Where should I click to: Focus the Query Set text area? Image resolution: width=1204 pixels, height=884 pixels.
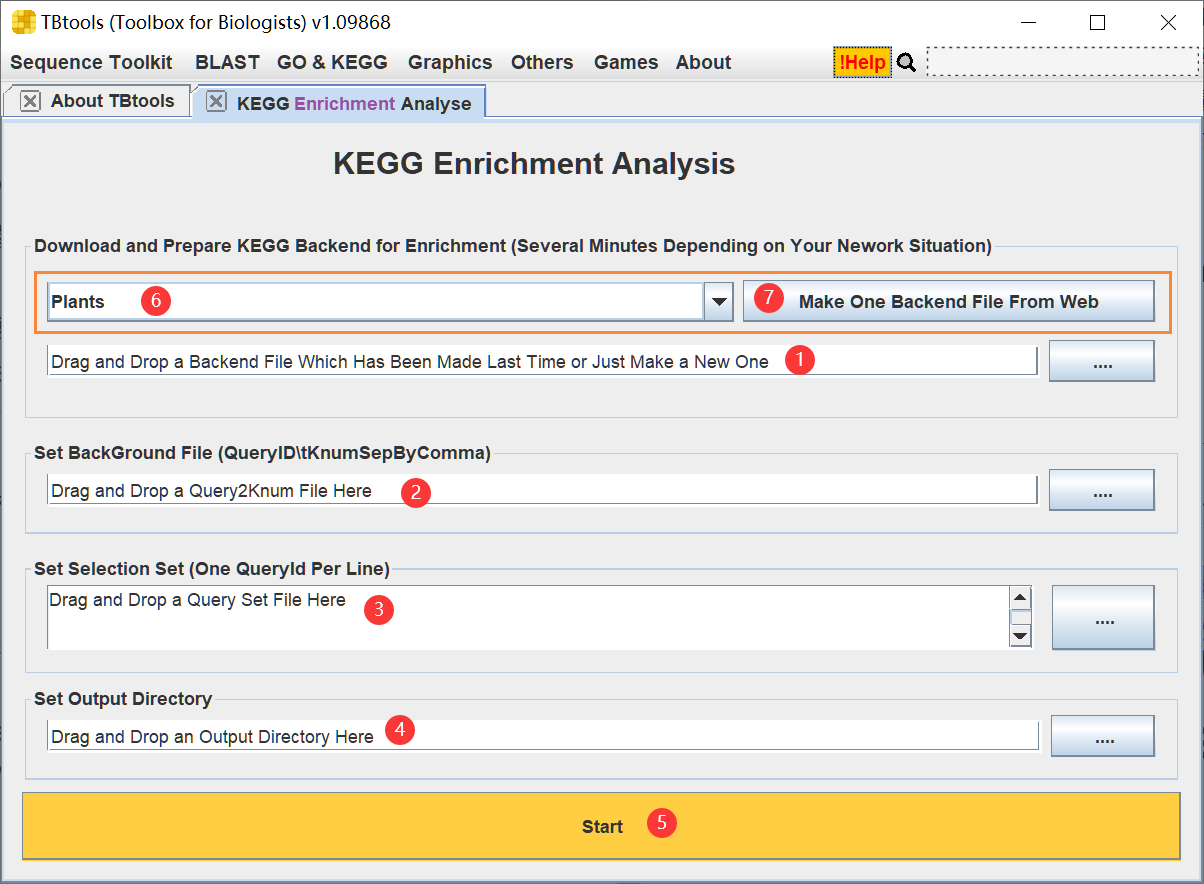click(x=528, y=618)
